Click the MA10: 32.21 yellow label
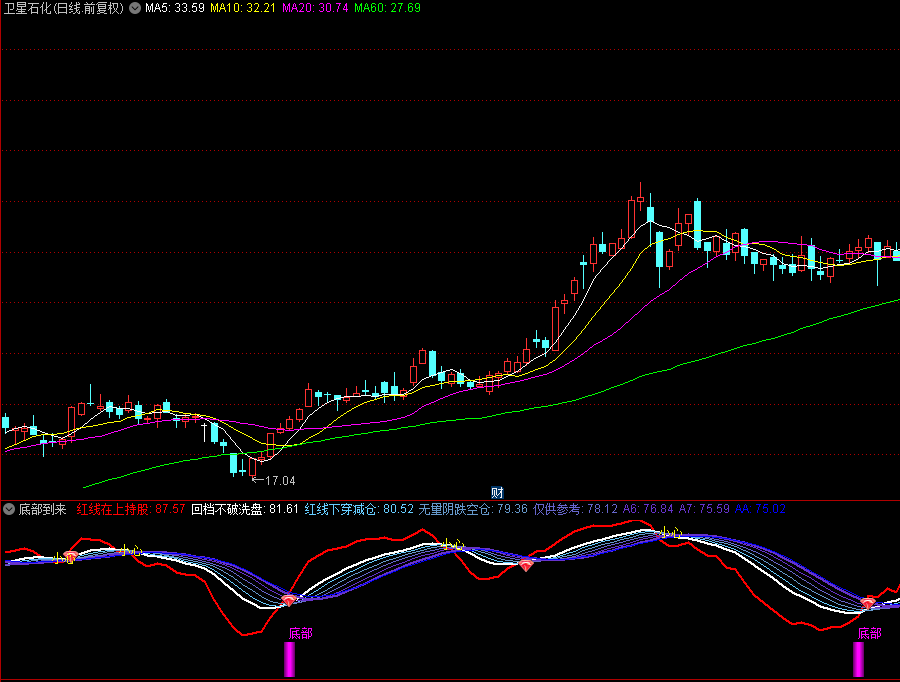Viewport: 900px width, 682px height. [x=243, y=8]
